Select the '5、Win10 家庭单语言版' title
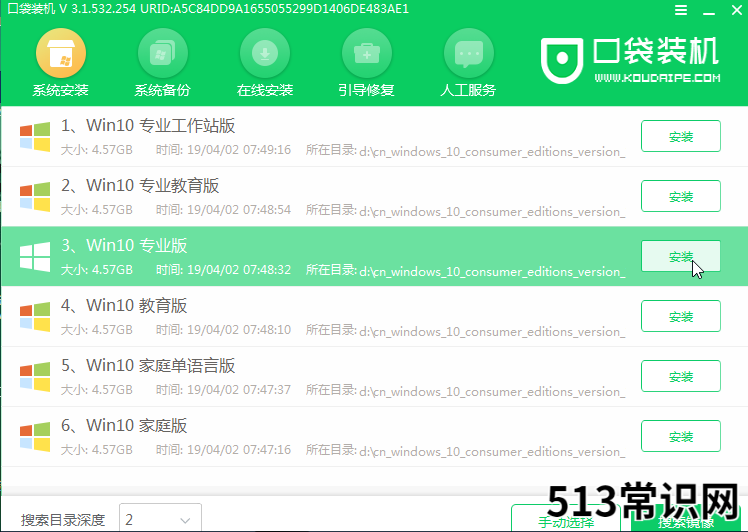Image resolution: width=748 pixels, height=532 pixels. tap(148, 365)
